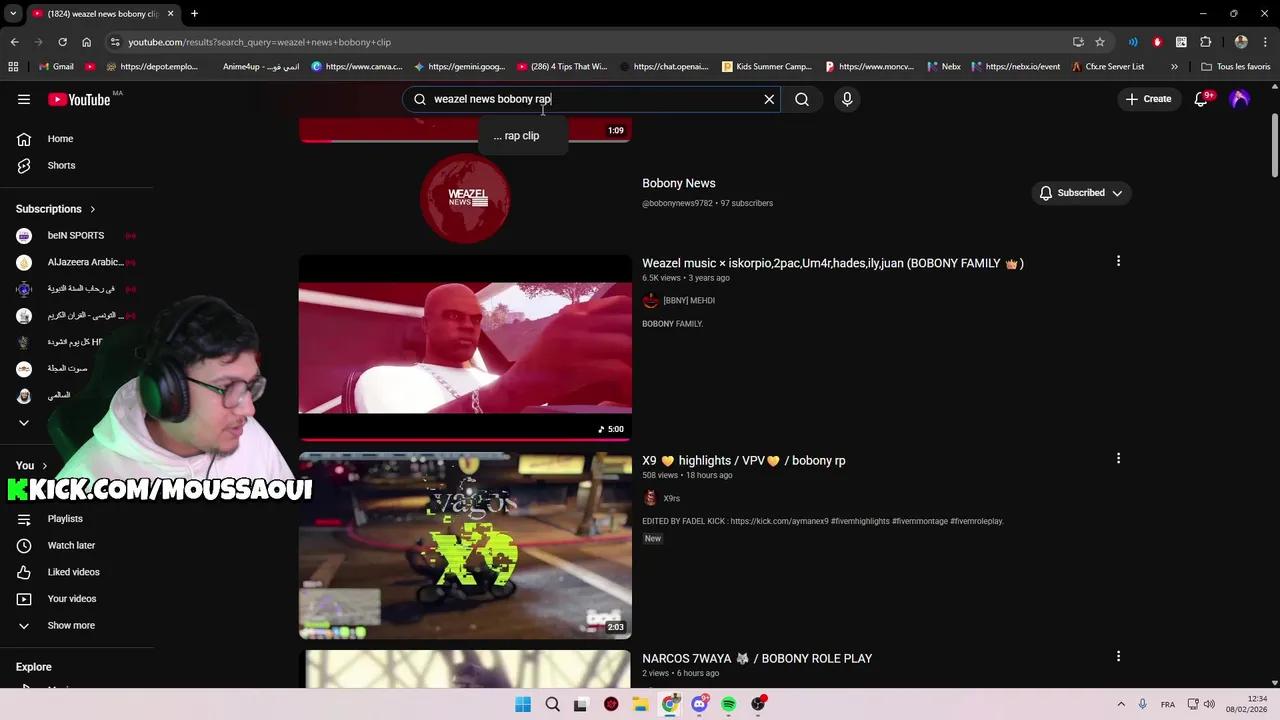
Task: Show overflow bookmarks with the double chevron
Action: (x=1174, y=67)
